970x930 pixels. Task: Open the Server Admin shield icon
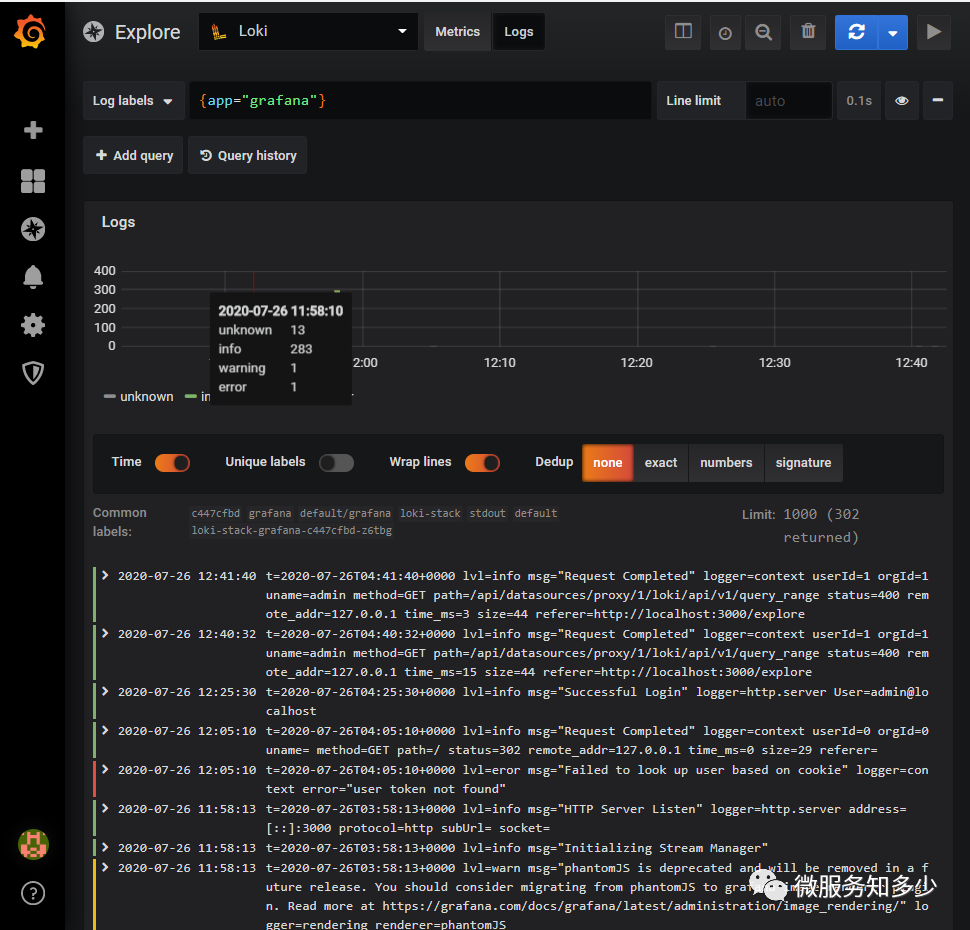[x=33, y=372]
